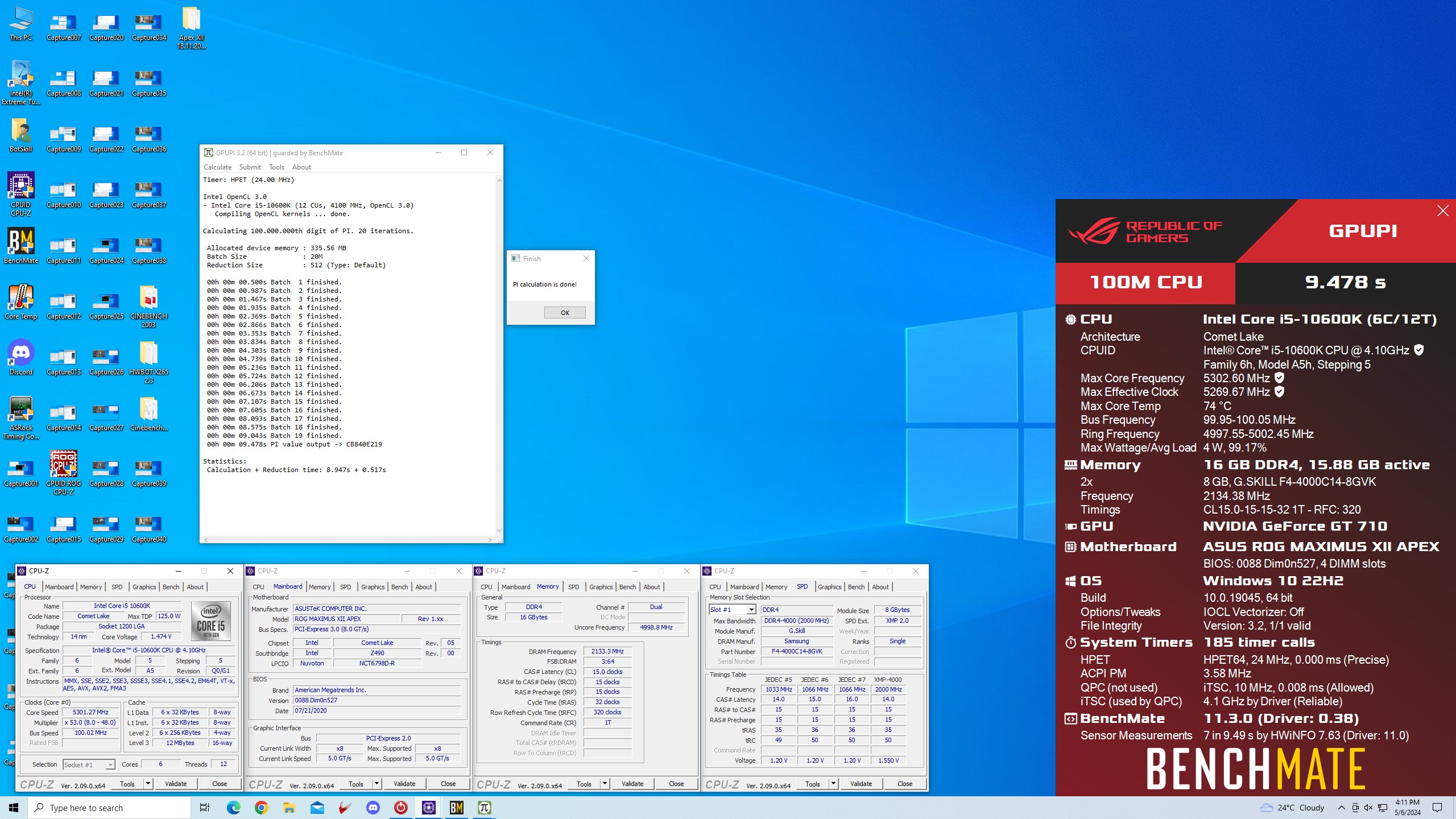The height and width of the screenshot is (819, 1456).
Task: Switch to CPU-Z taskbar icon
Action: point(429,808)
